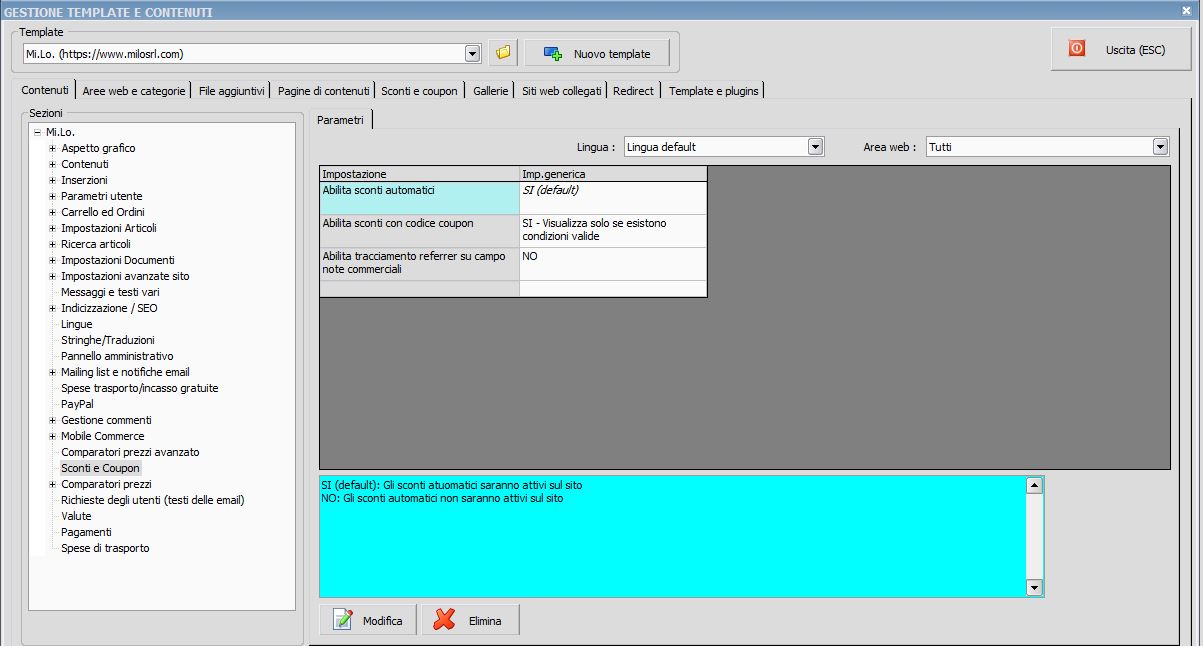Click the yellow folder icon beside template dropdown
Screen dimensions: 1203x646
[x=503, y=53]
